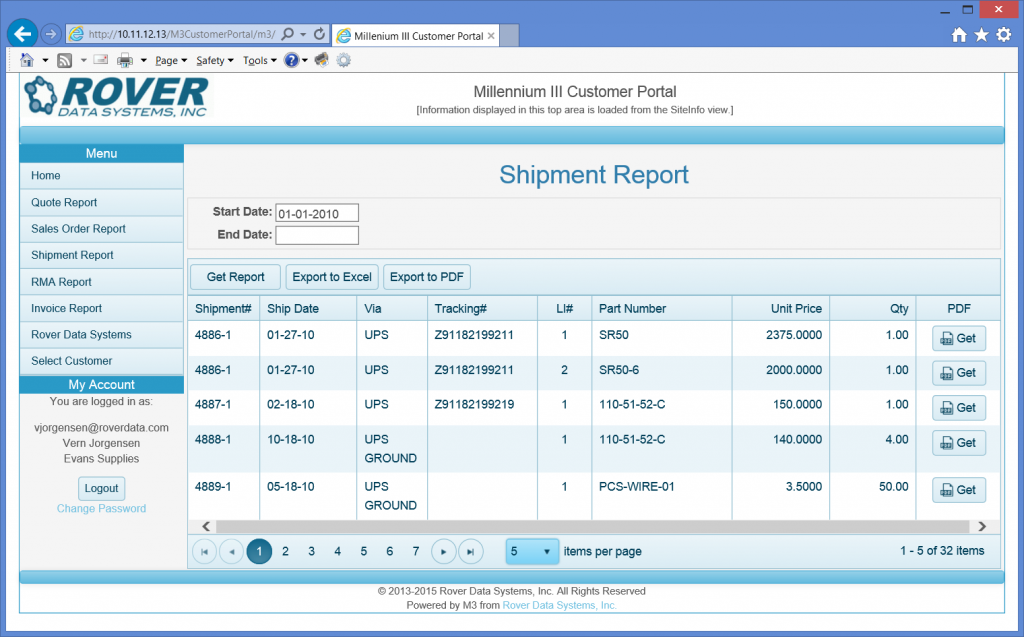This screenshot has height=637, width=1024.
Task: Close the Millenium III Customer Portal tab
Action: [x=491, y=36]
